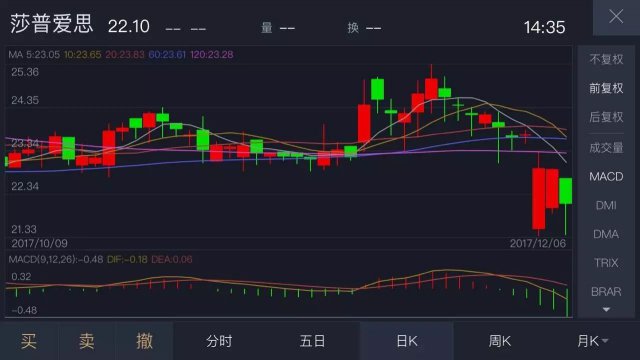The height and width of the screenshot is (360, 640).
Task: Tap the last green candlestick on 2017/12/06
Action: click(565, 191)
